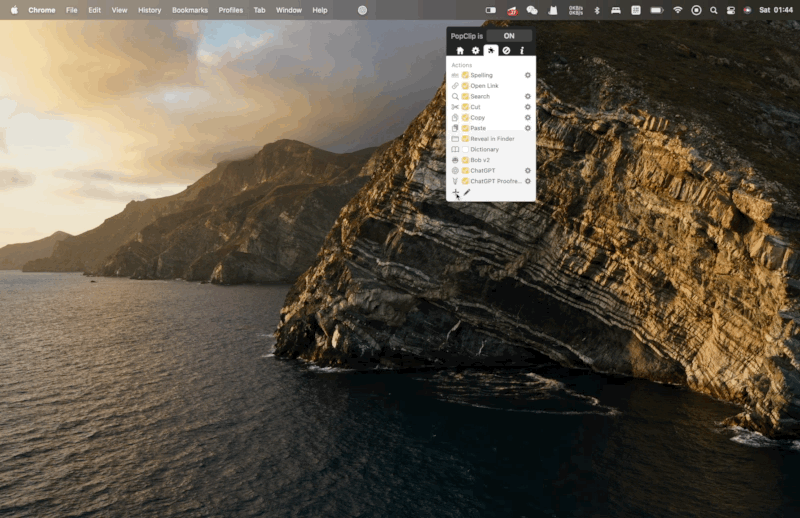Open Spotlight search from the menu bar
This screenshot has width=800, height=518.
point(713,10)
